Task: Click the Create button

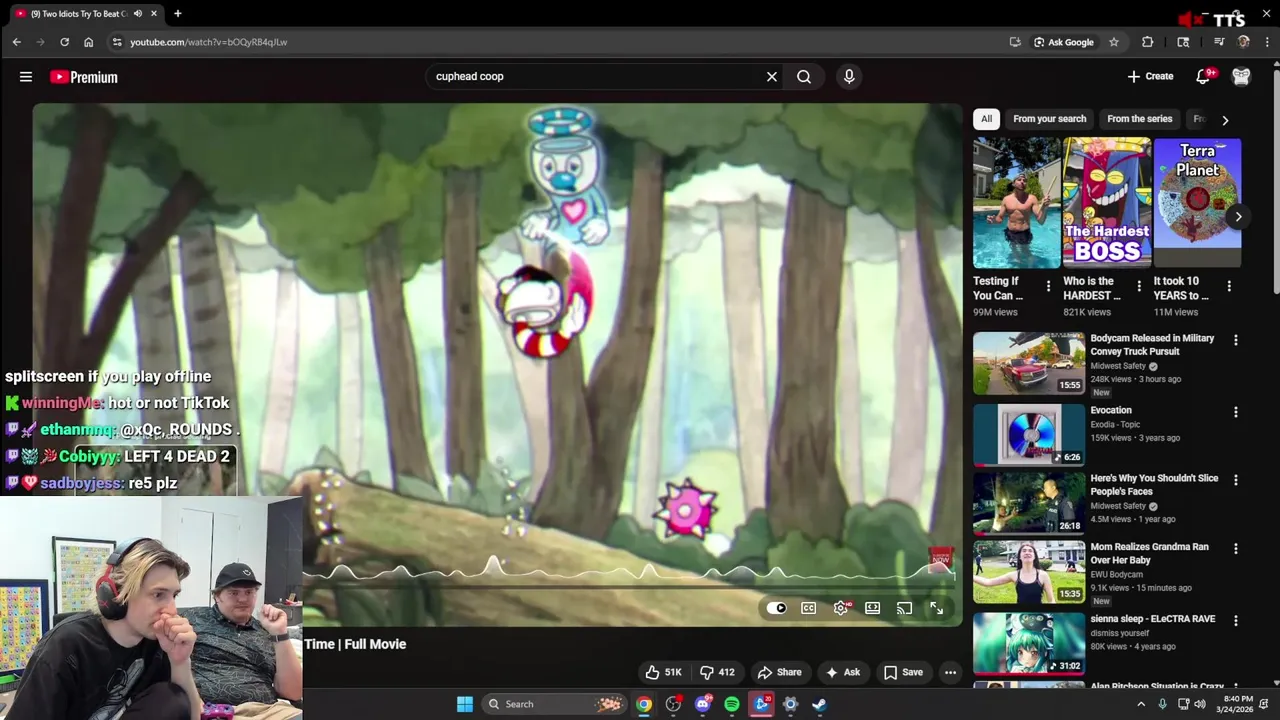Action: 1150,77
